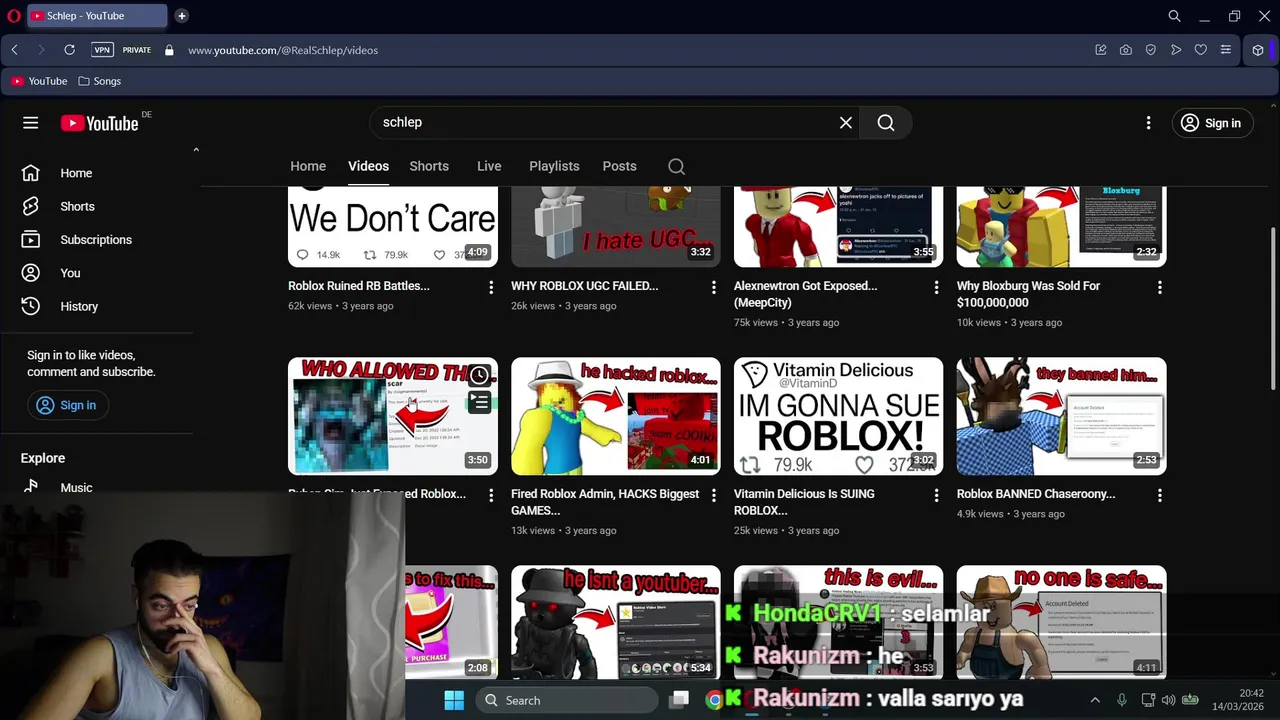1280x720 pixels.
Task: Click the YouTube search magnifier button
Action: coord(886,122)
